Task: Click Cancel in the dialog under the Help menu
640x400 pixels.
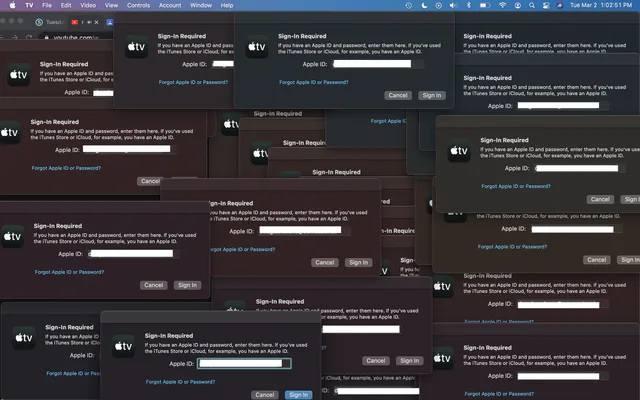Action: 398,95
